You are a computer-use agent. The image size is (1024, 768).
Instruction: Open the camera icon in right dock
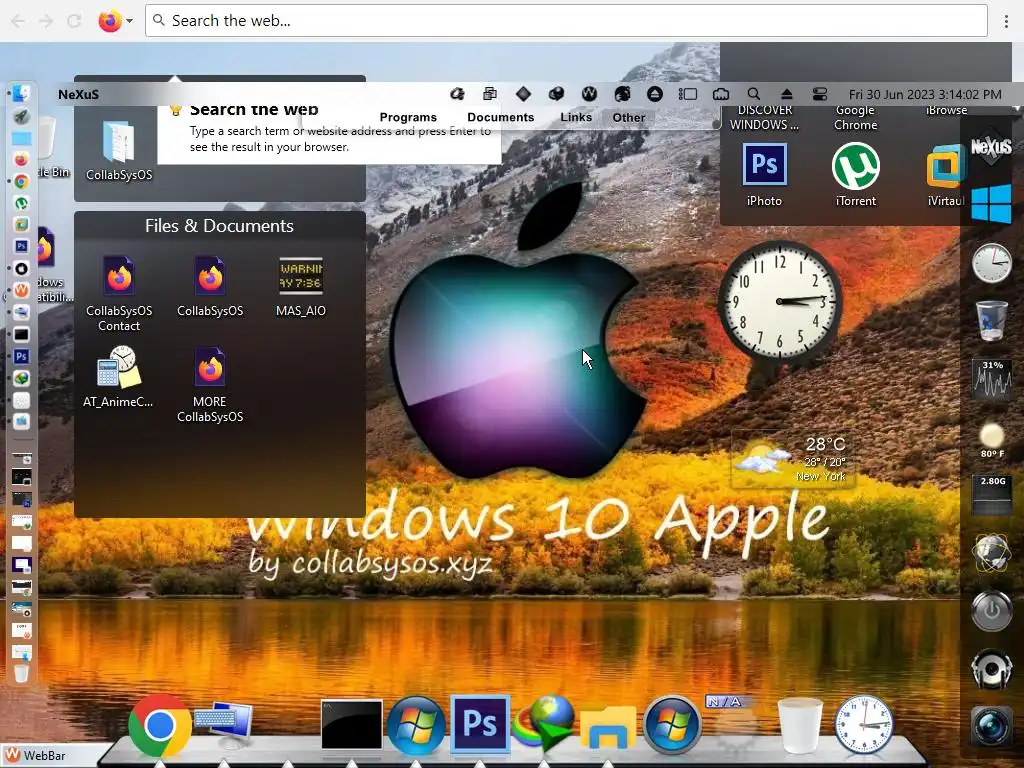(991, 726)
